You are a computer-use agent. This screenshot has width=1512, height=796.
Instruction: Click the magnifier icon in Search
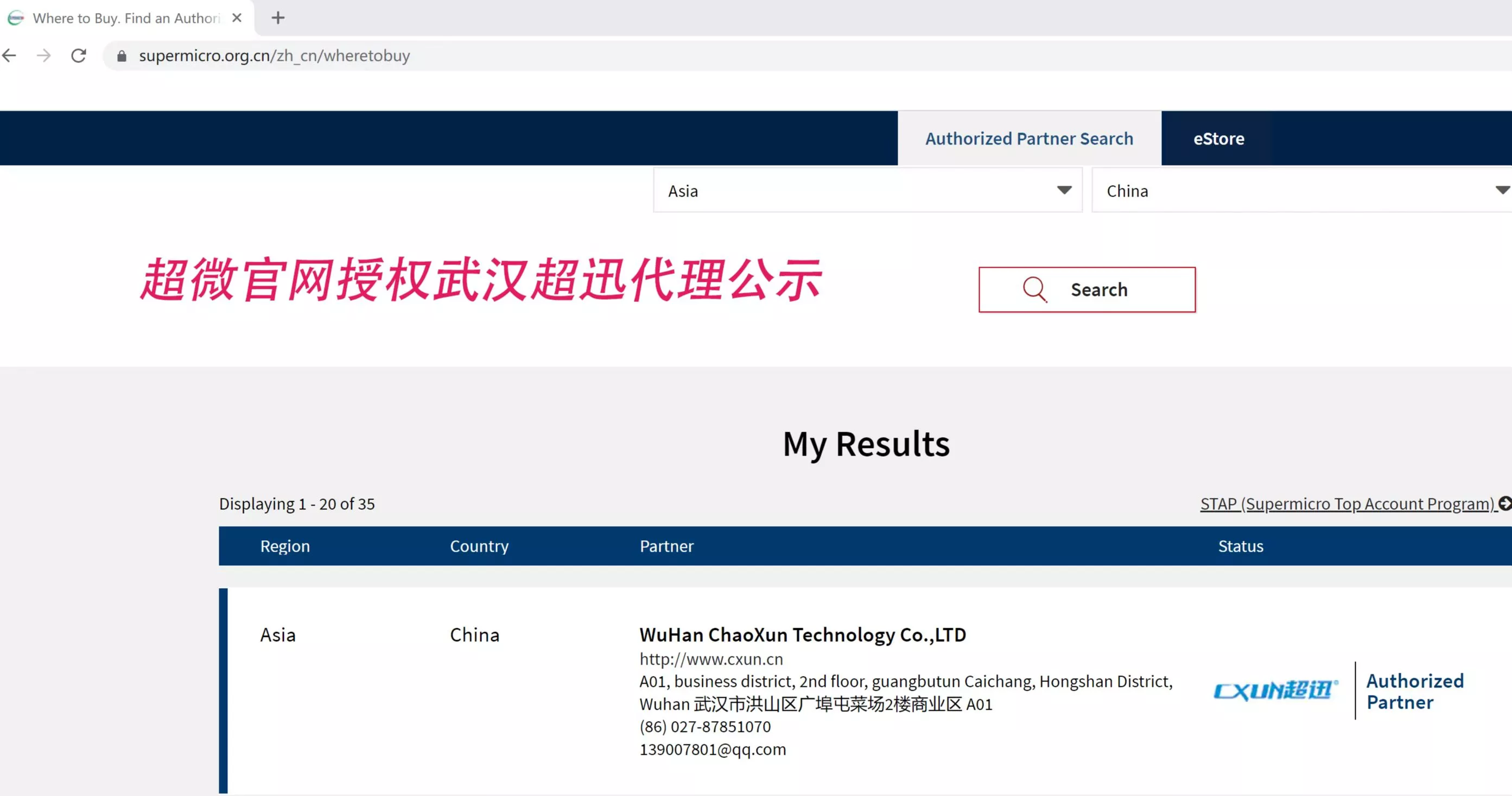tap(1034, 289)
